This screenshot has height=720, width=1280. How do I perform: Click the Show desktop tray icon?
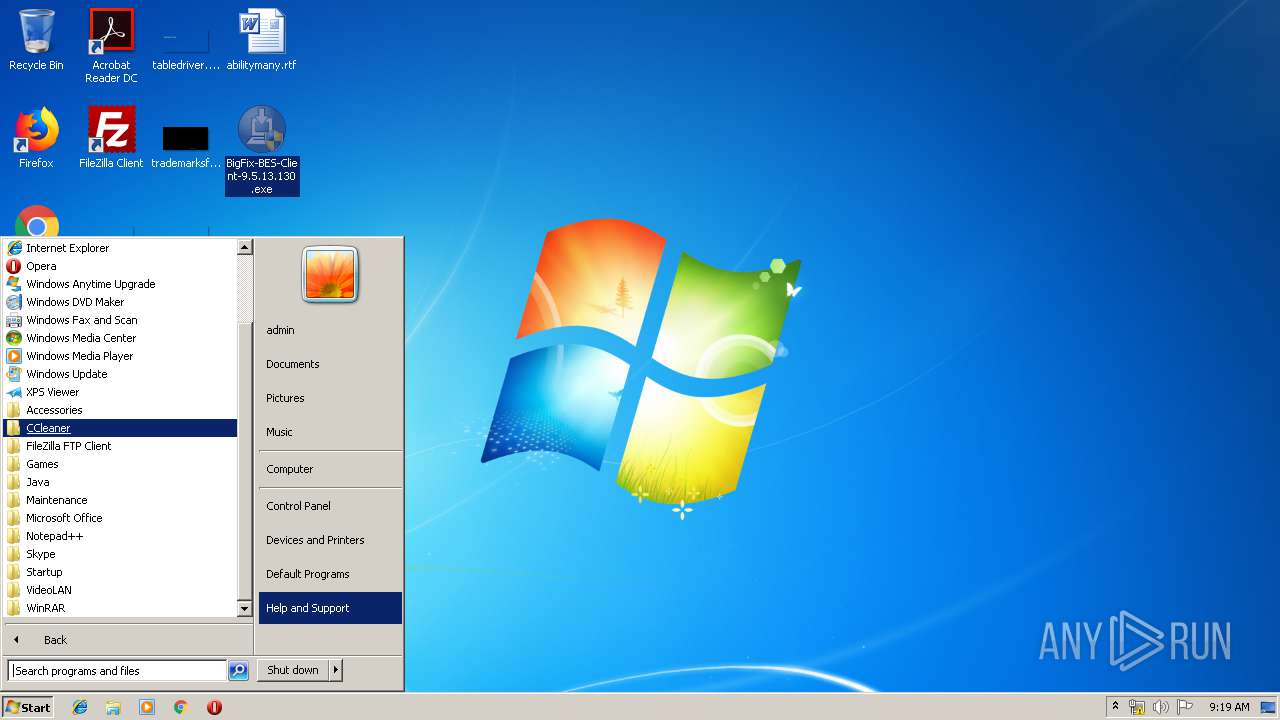(x=1268, y=707)
